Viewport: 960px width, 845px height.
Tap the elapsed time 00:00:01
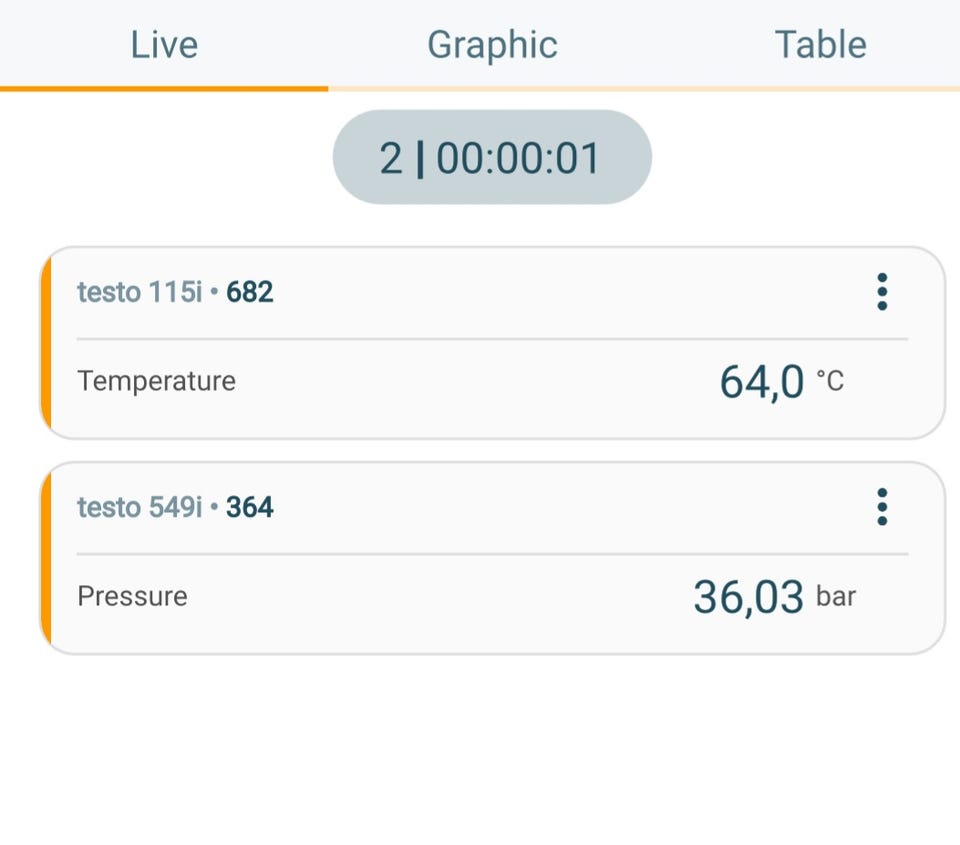[x=518, y=159]
